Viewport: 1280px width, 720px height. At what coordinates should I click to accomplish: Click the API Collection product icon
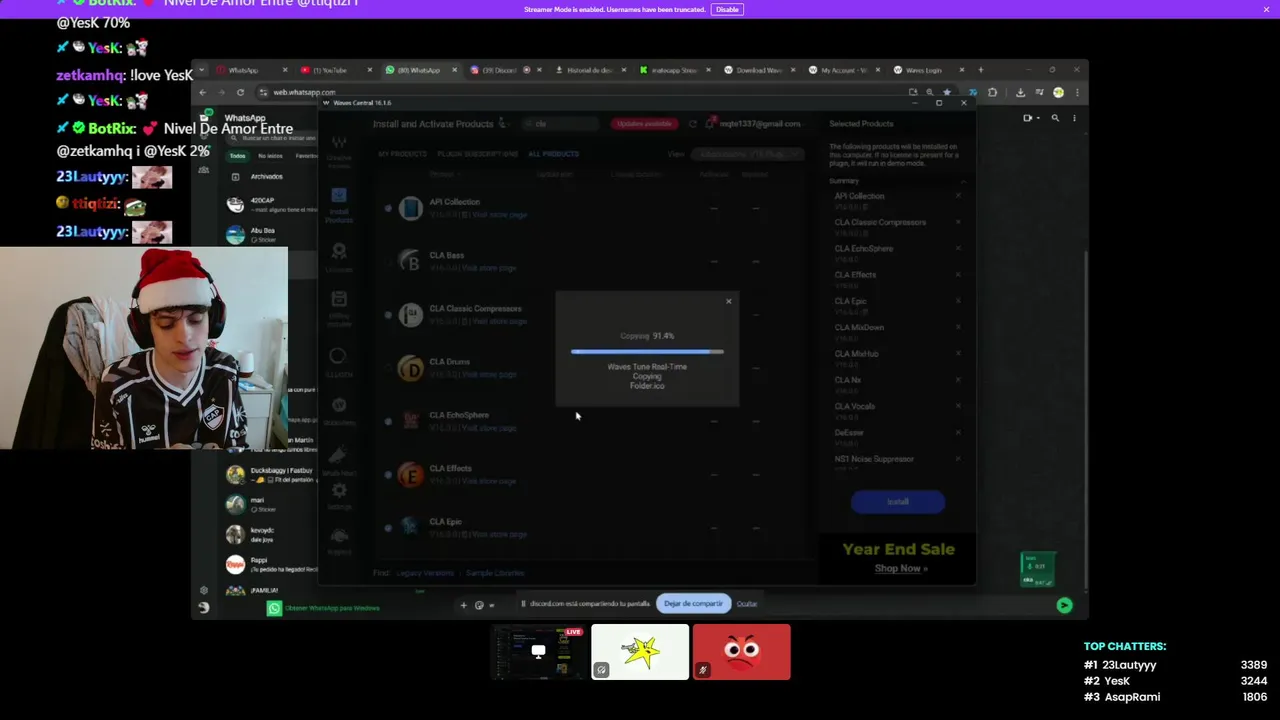point(410,208)
